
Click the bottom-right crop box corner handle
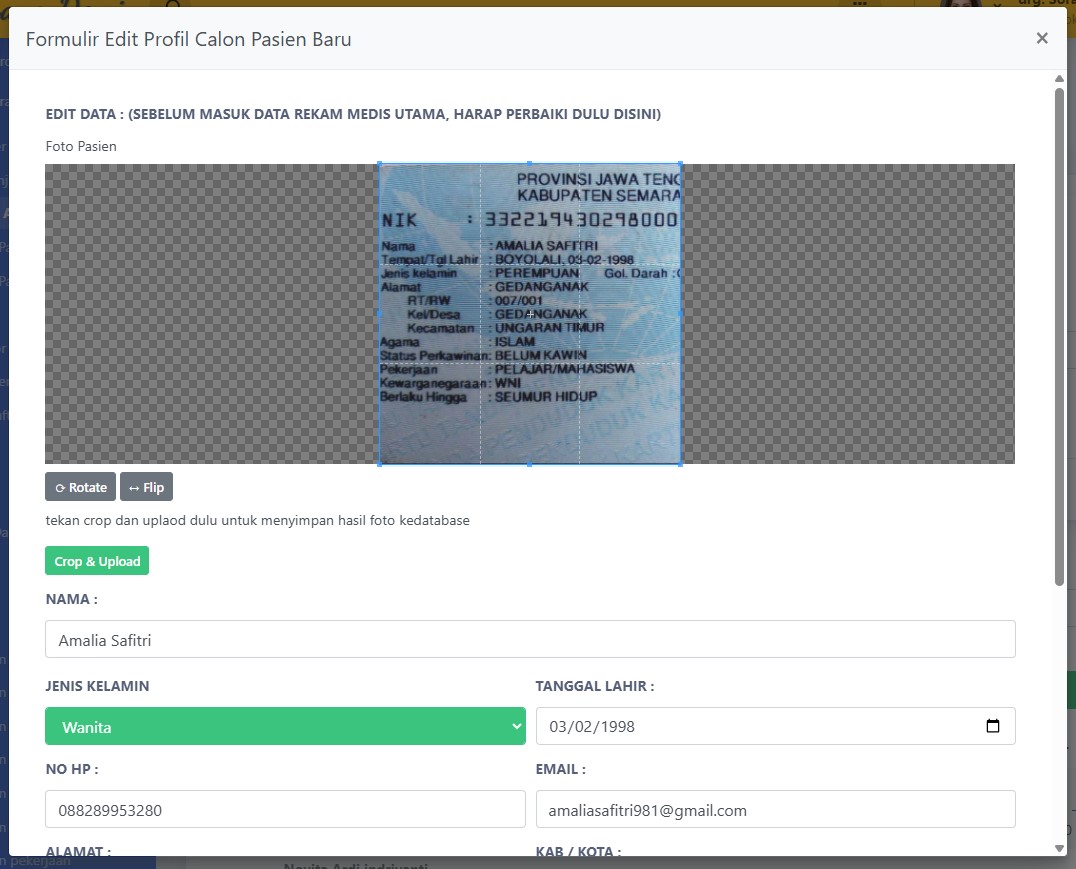(681, 464)
